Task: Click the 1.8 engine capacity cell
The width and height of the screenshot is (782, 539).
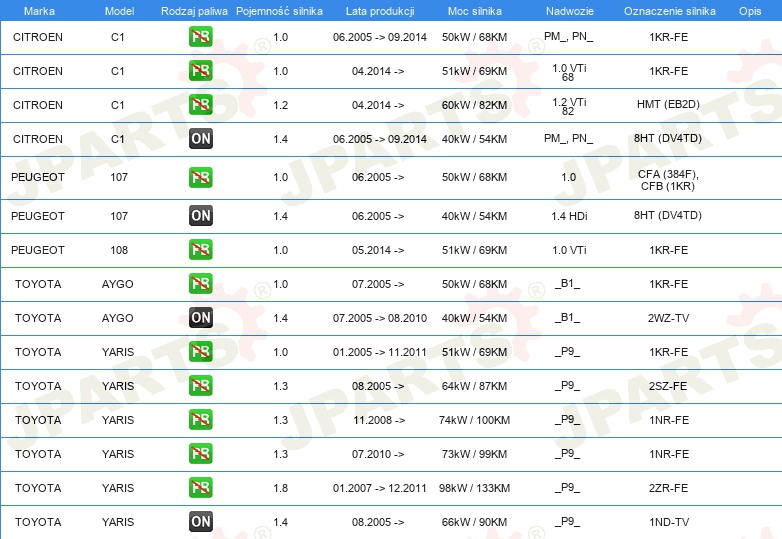Action: 280,488
